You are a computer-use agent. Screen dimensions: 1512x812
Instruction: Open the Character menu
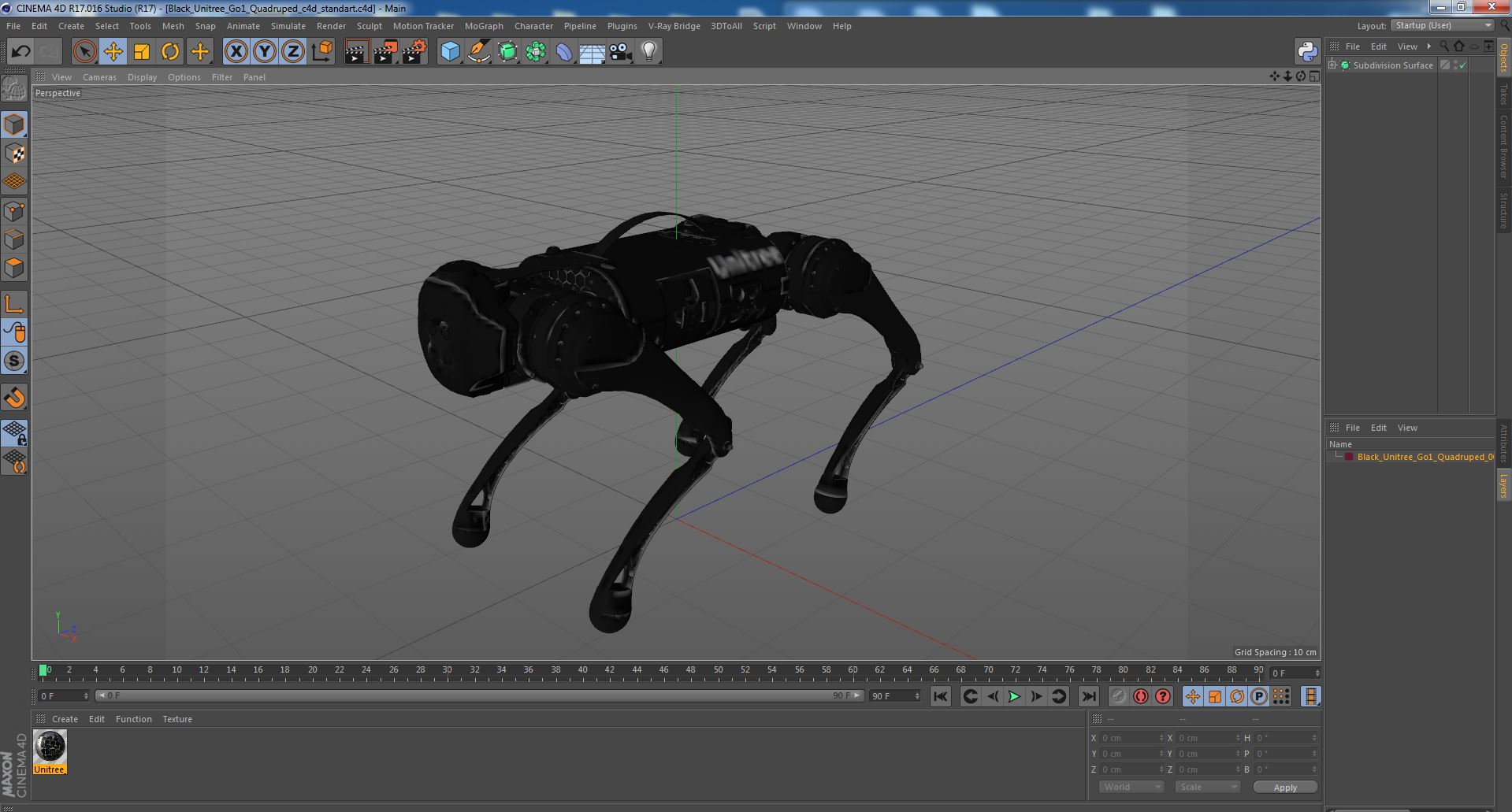point(533,26)
